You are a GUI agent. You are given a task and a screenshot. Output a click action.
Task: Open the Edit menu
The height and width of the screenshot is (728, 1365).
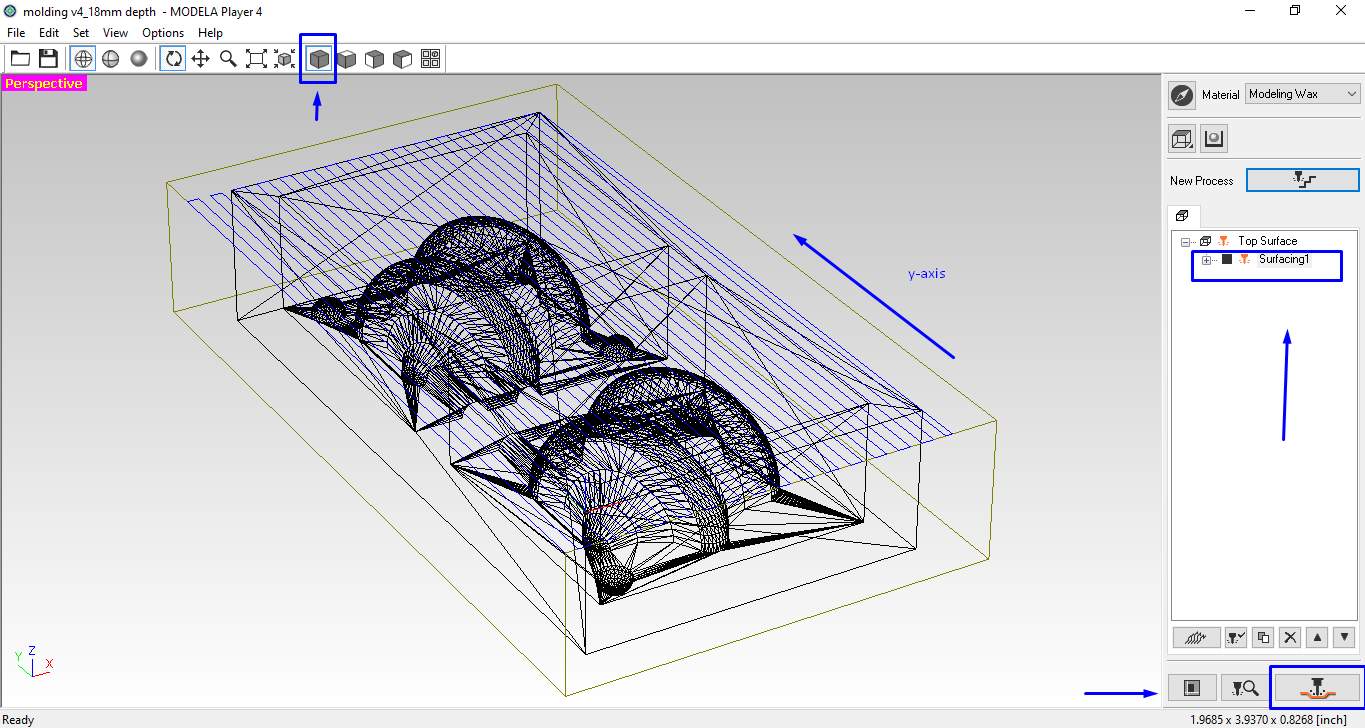[x=49, y=33]
